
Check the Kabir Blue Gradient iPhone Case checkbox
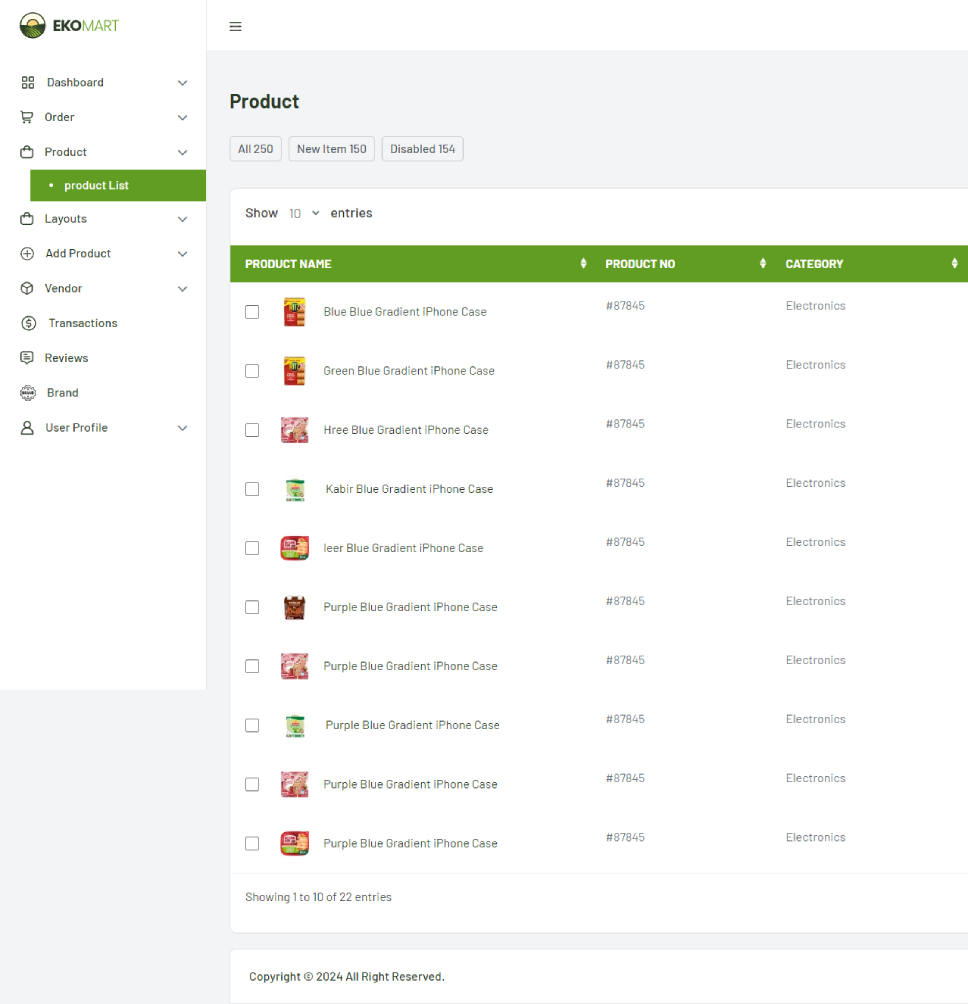(x=252, y=489)
